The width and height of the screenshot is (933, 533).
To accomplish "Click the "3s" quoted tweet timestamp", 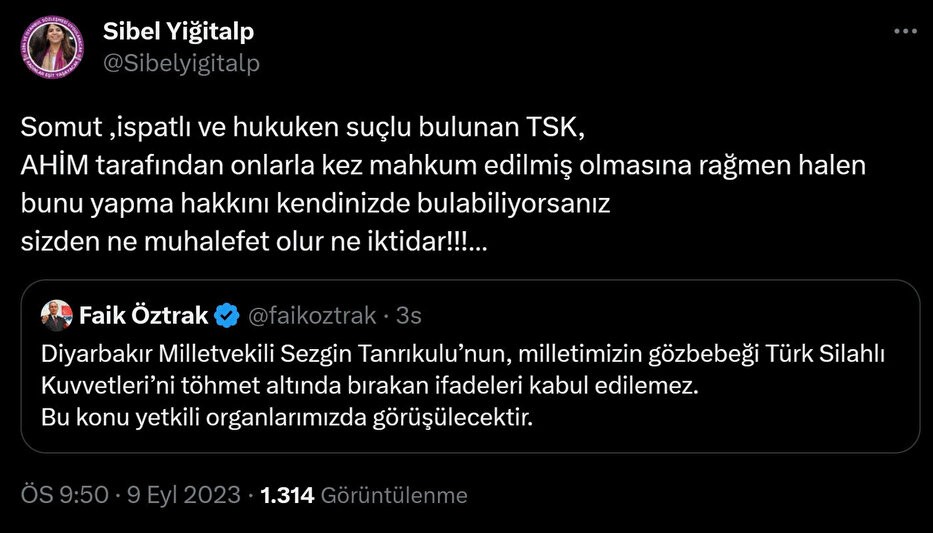I will (409, 316).
